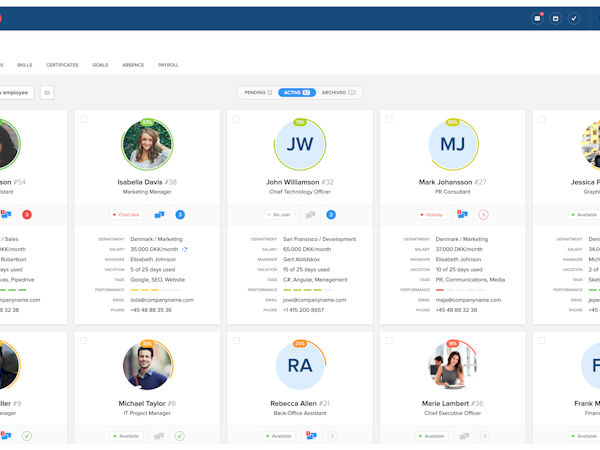Show Archived employees filter

339,93
